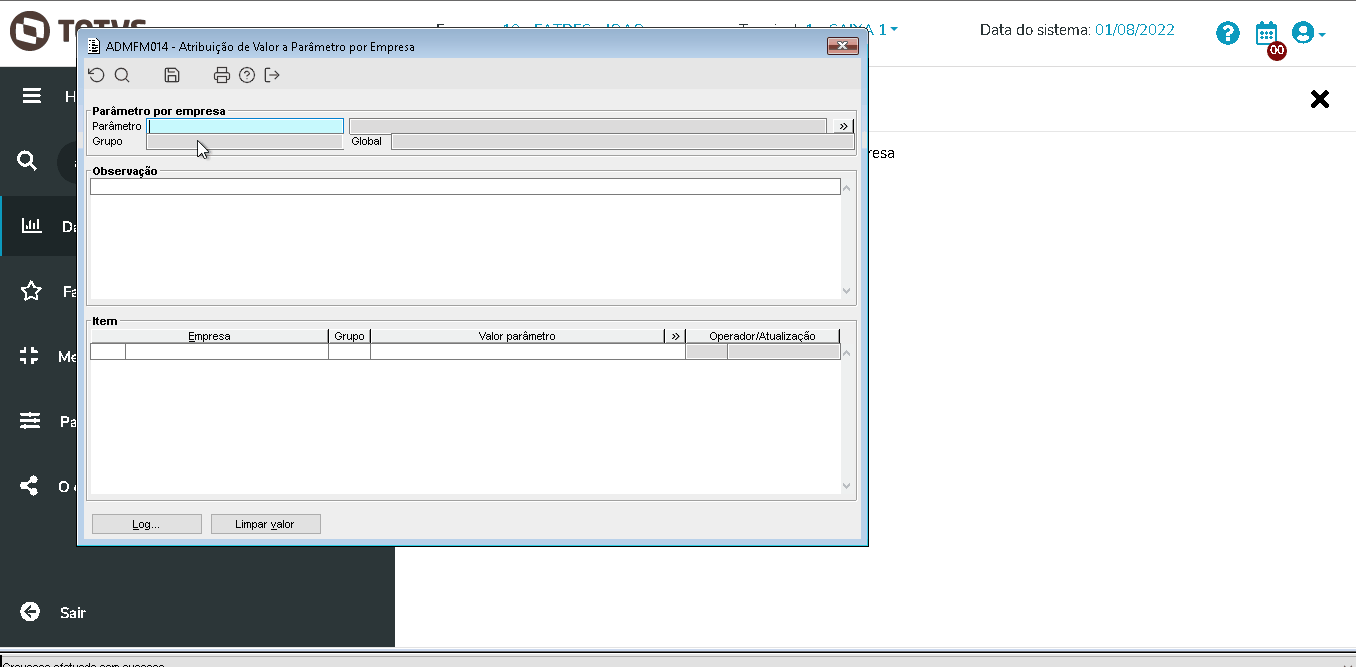The height and width of the screenshot is (667, 1356).
Task: Click the sidebar search magnifier icon
Action: pyautogui.click(x=27, y=161)
